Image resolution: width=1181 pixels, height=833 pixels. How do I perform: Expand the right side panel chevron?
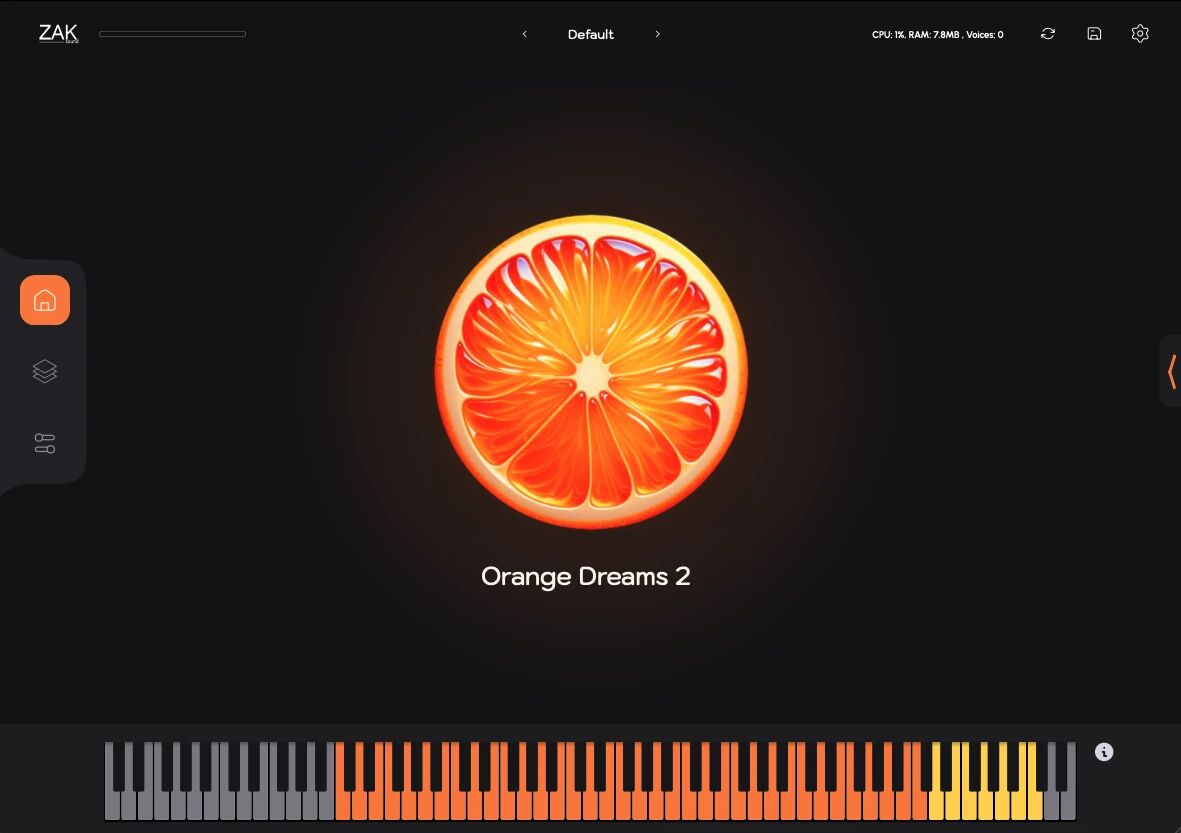click(x=1172, y=371)
